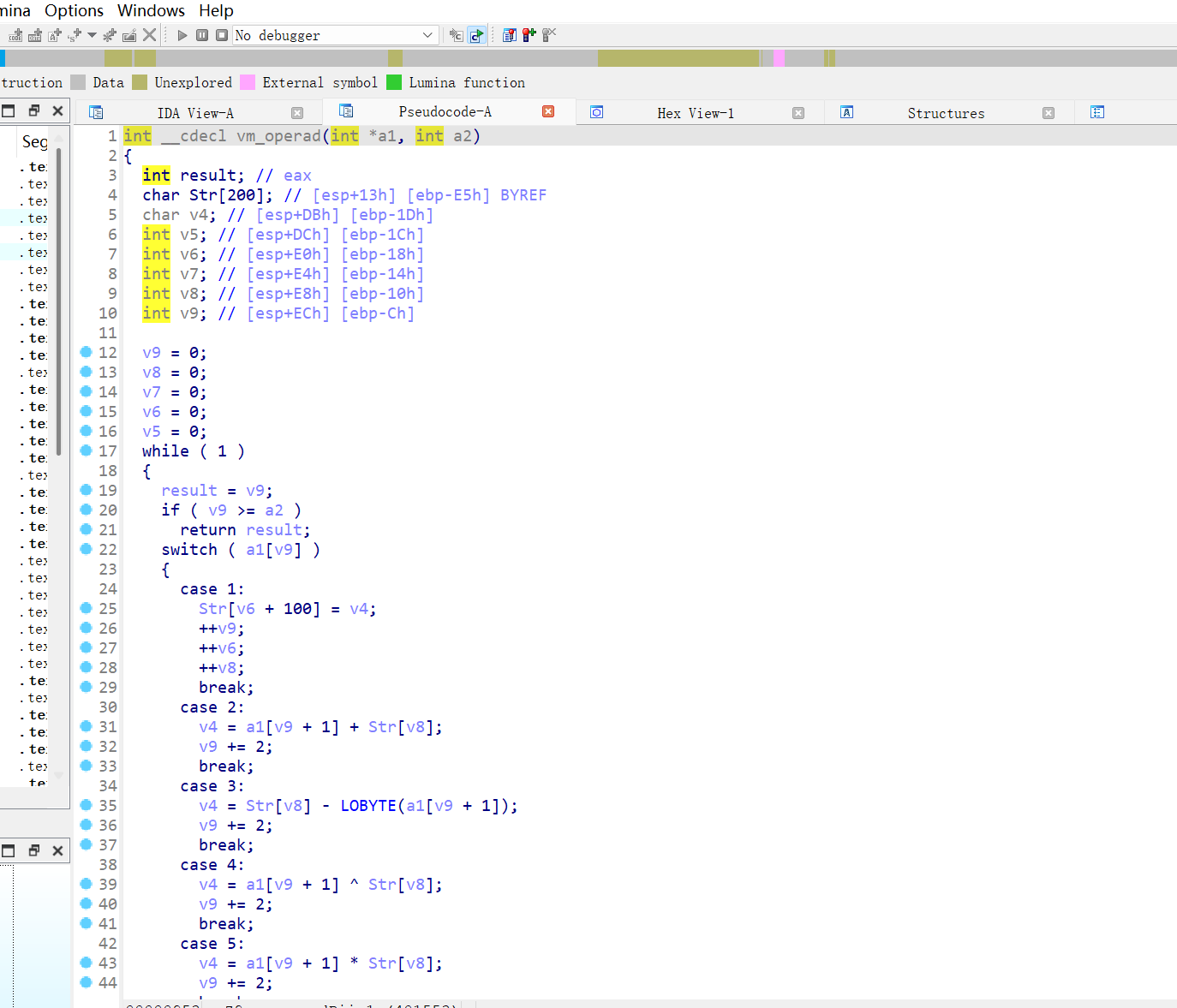Open the breakpoints list icon

[510, 35]
